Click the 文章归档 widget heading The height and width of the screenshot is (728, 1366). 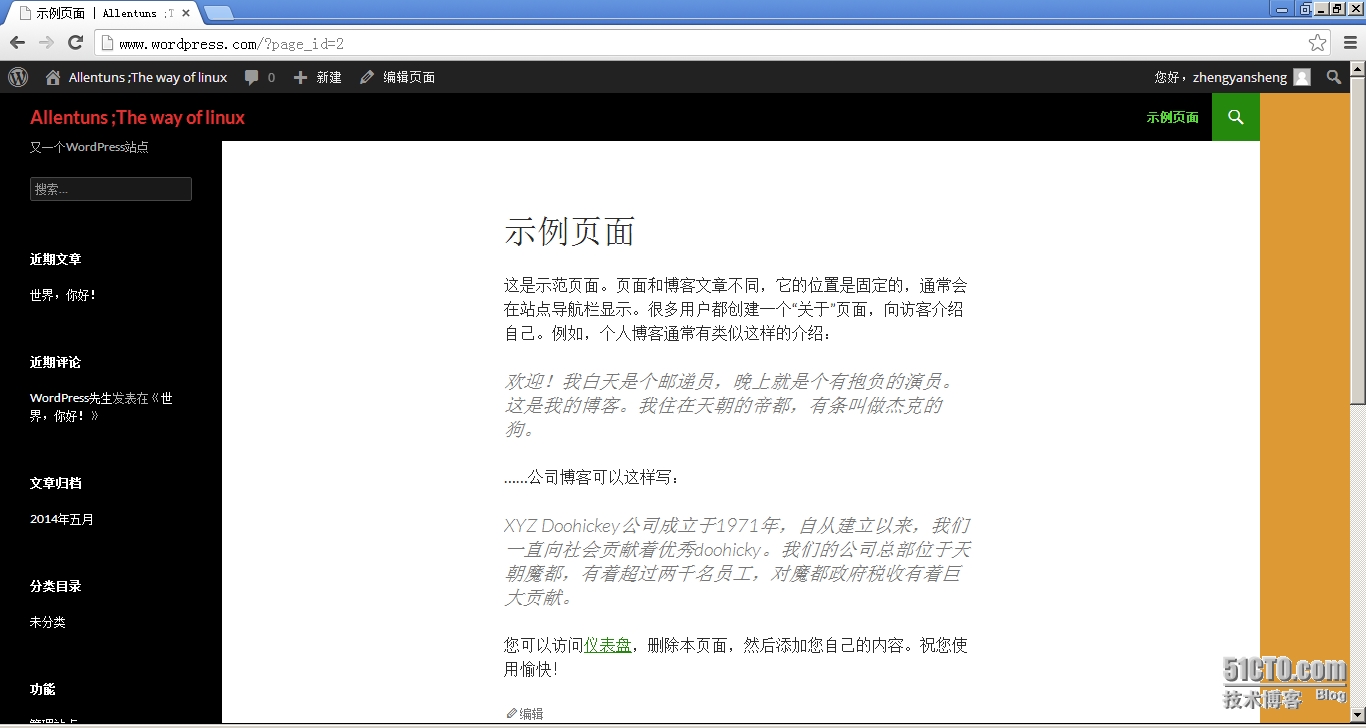[56, 483]
